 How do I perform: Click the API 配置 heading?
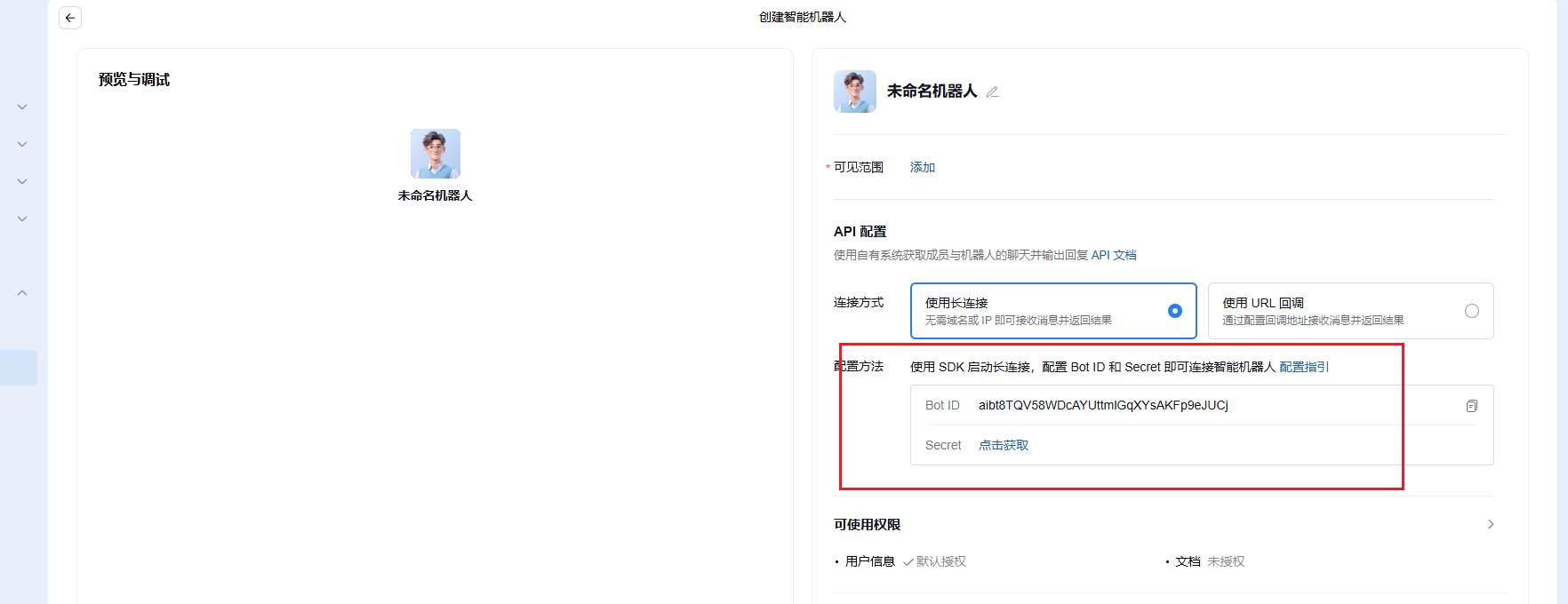[x=860, y=232]
